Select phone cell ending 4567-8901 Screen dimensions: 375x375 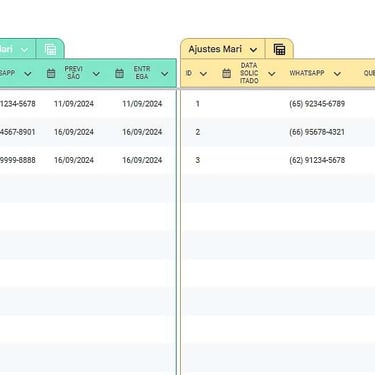point(17,132)
